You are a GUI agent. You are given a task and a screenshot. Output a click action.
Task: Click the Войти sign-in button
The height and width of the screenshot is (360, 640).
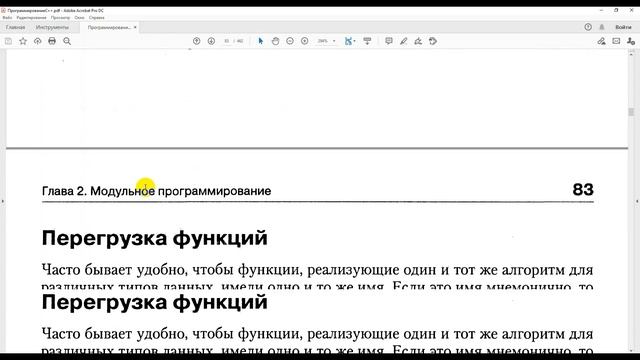(623, 27)
